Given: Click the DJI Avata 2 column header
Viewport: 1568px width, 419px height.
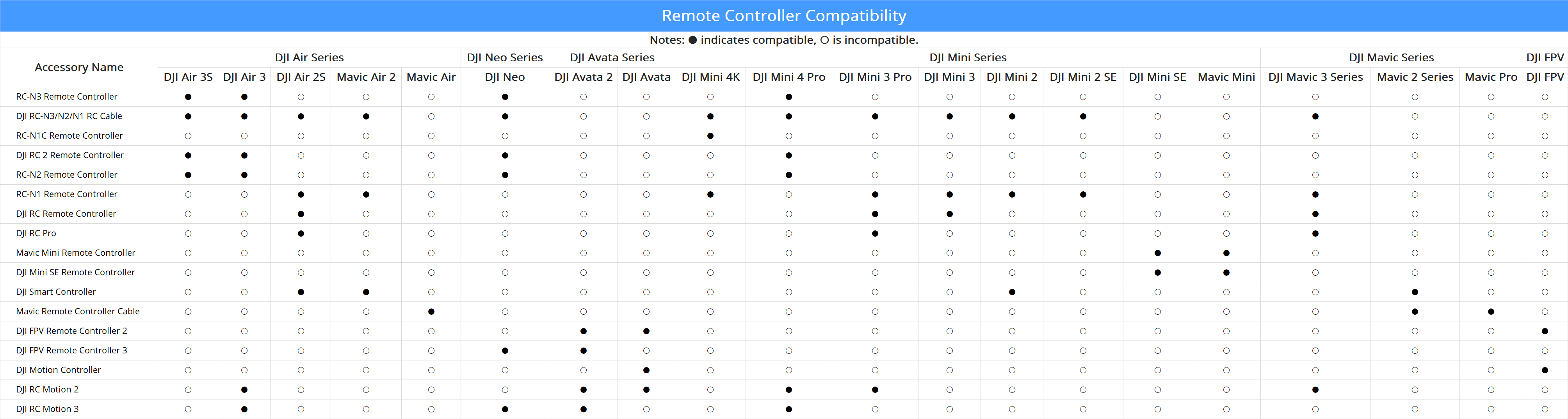Looking at the screenshot, I should 583,77.
